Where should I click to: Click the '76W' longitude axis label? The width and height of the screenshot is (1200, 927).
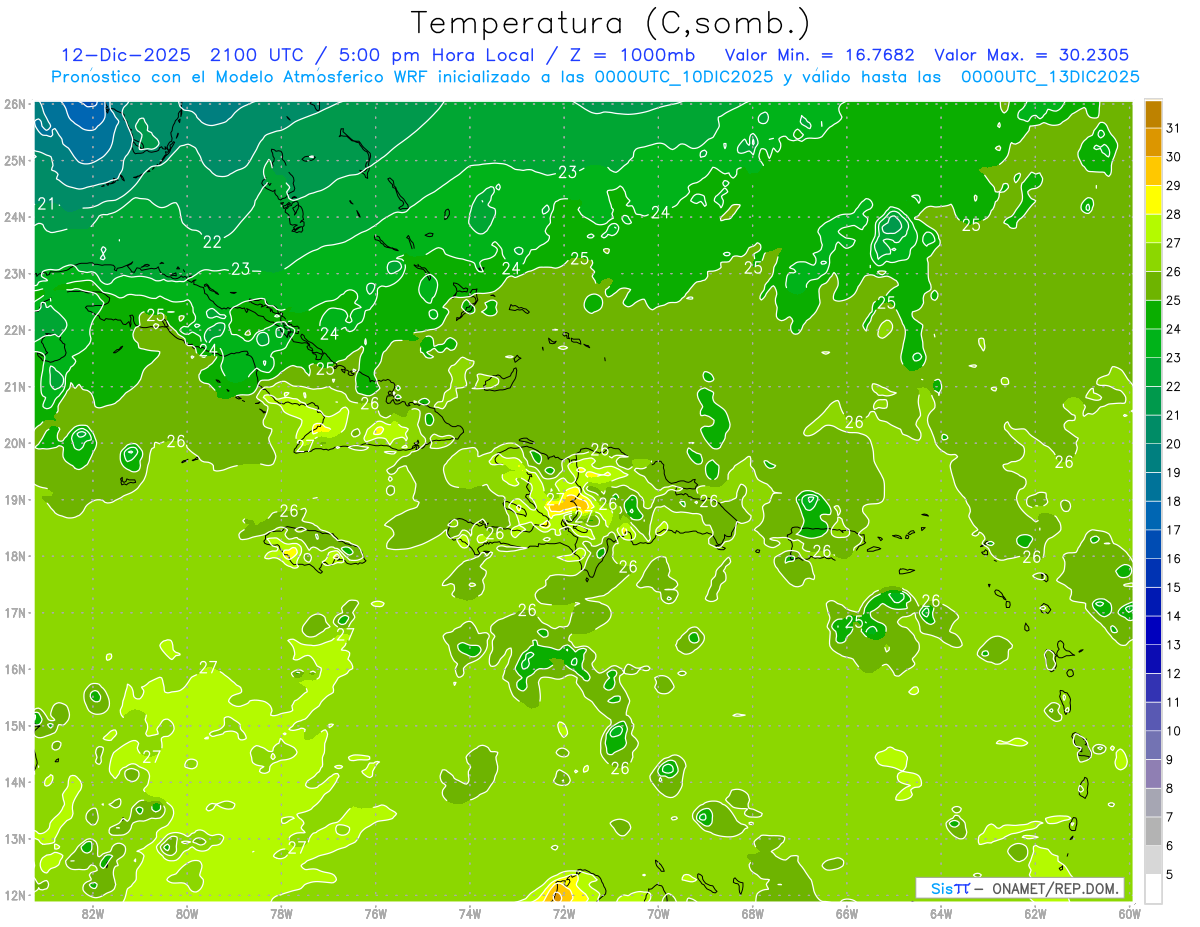pos(376,913)
